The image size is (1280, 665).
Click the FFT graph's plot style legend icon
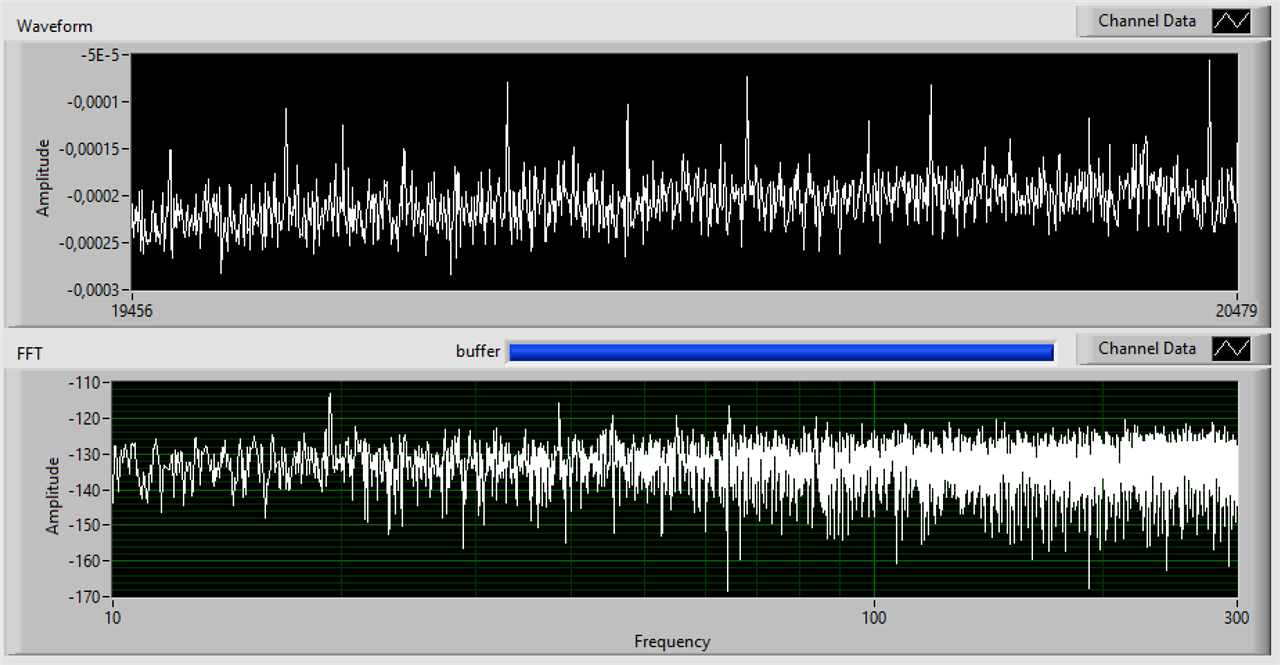(1231, 349)
